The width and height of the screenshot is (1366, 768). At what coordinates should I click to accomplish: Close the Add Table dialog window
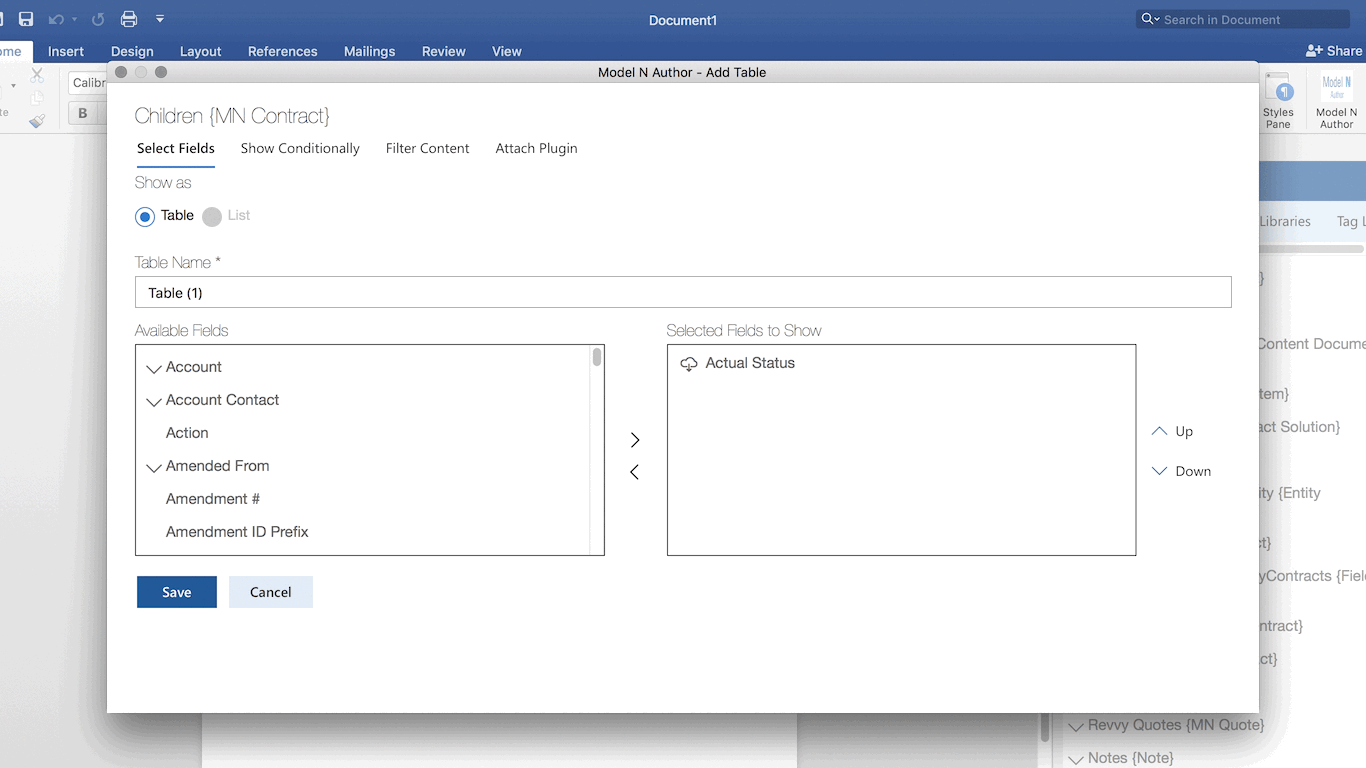click(x=121, y=72)
